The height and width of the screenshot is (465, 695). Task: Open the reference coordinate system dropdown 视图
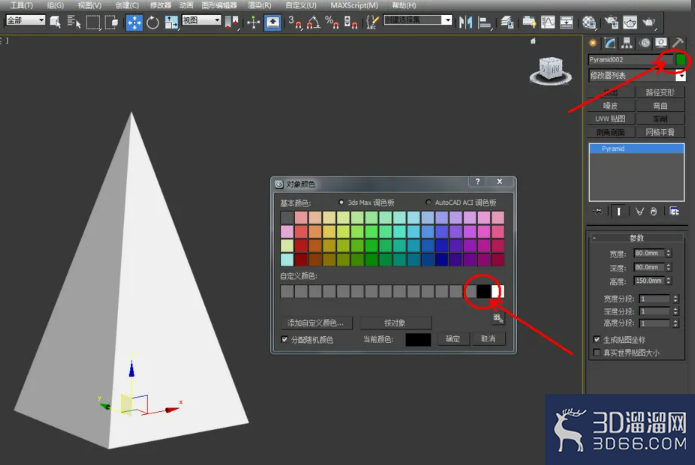[x=202, y=20]
